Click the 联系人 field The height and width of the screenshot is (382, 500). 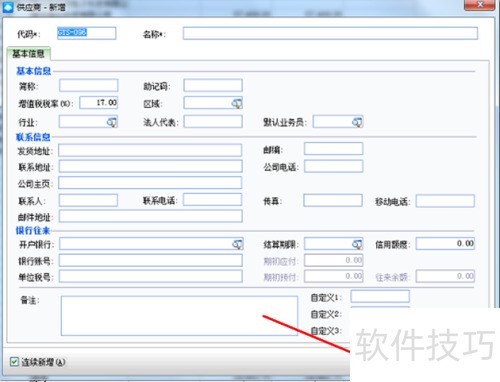click(88, 200)
